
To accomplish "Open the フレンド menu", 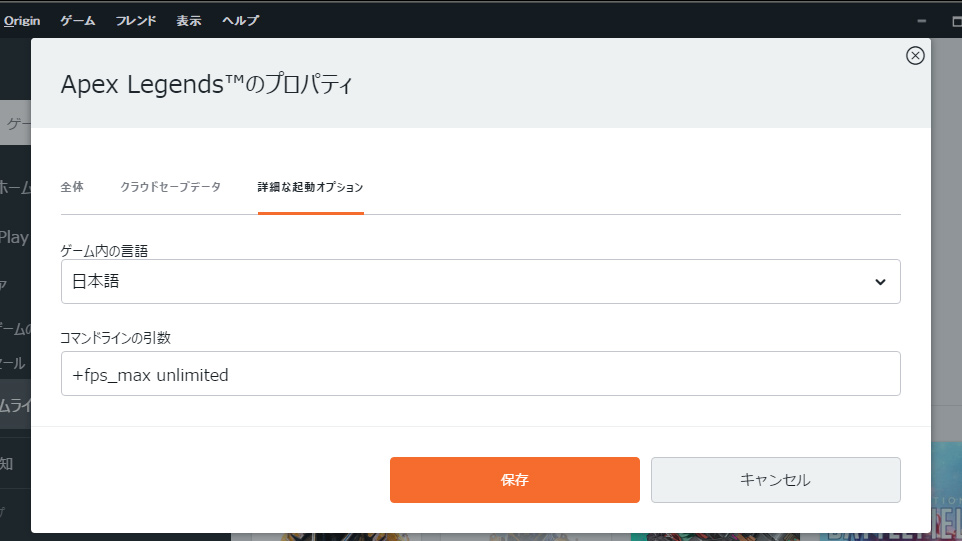I will click(135, 20).
